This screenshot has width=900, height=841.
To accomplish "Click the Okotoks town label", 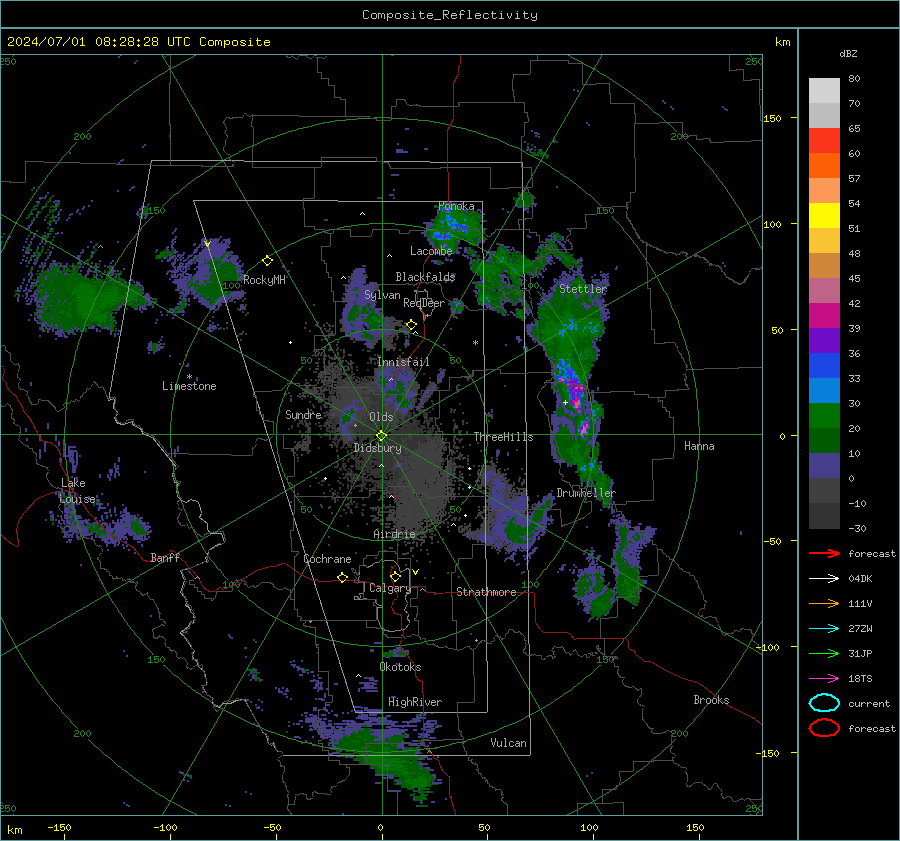I will [400, 667].
